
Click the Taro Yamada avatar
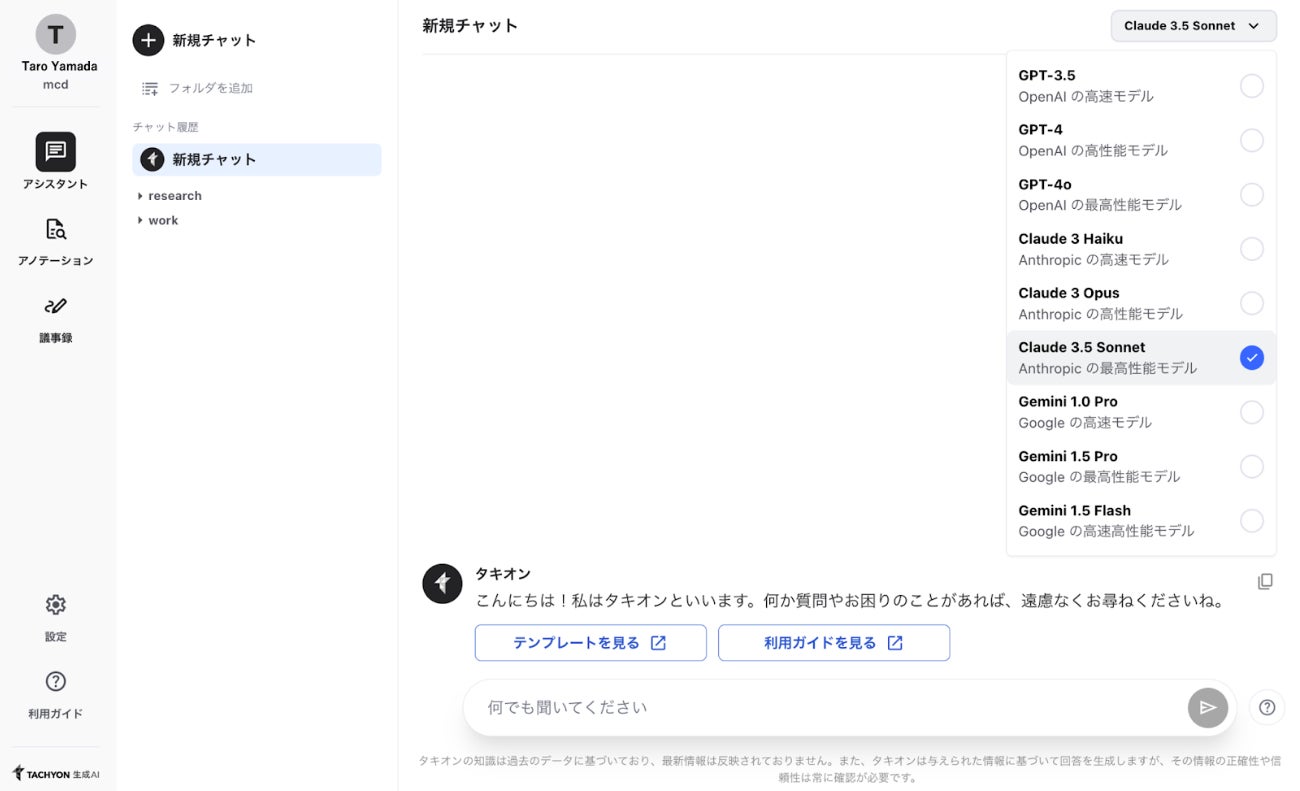click(x=56, y=35)
